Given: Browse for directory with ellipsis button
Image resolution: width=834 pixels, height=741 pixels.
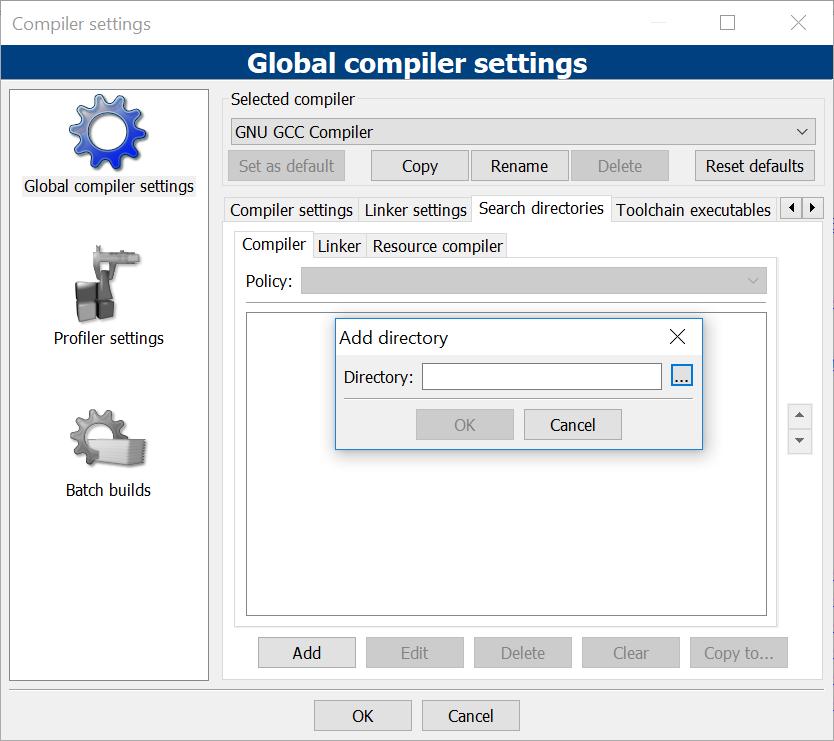Looking at the screenshot, I should point(681,376).
